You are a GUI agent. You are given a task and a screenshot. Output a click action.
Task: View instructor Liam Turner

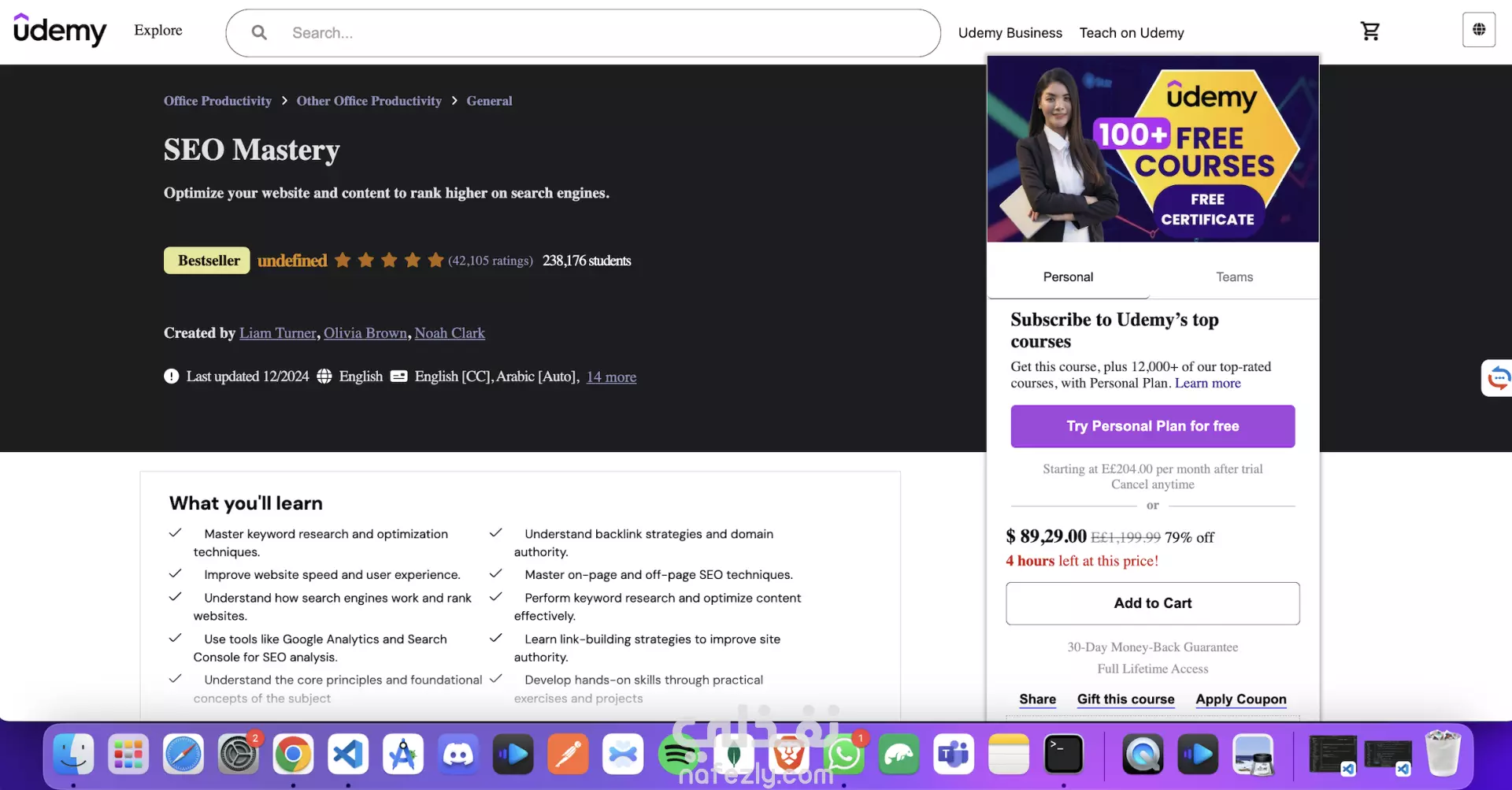[278, 333]
